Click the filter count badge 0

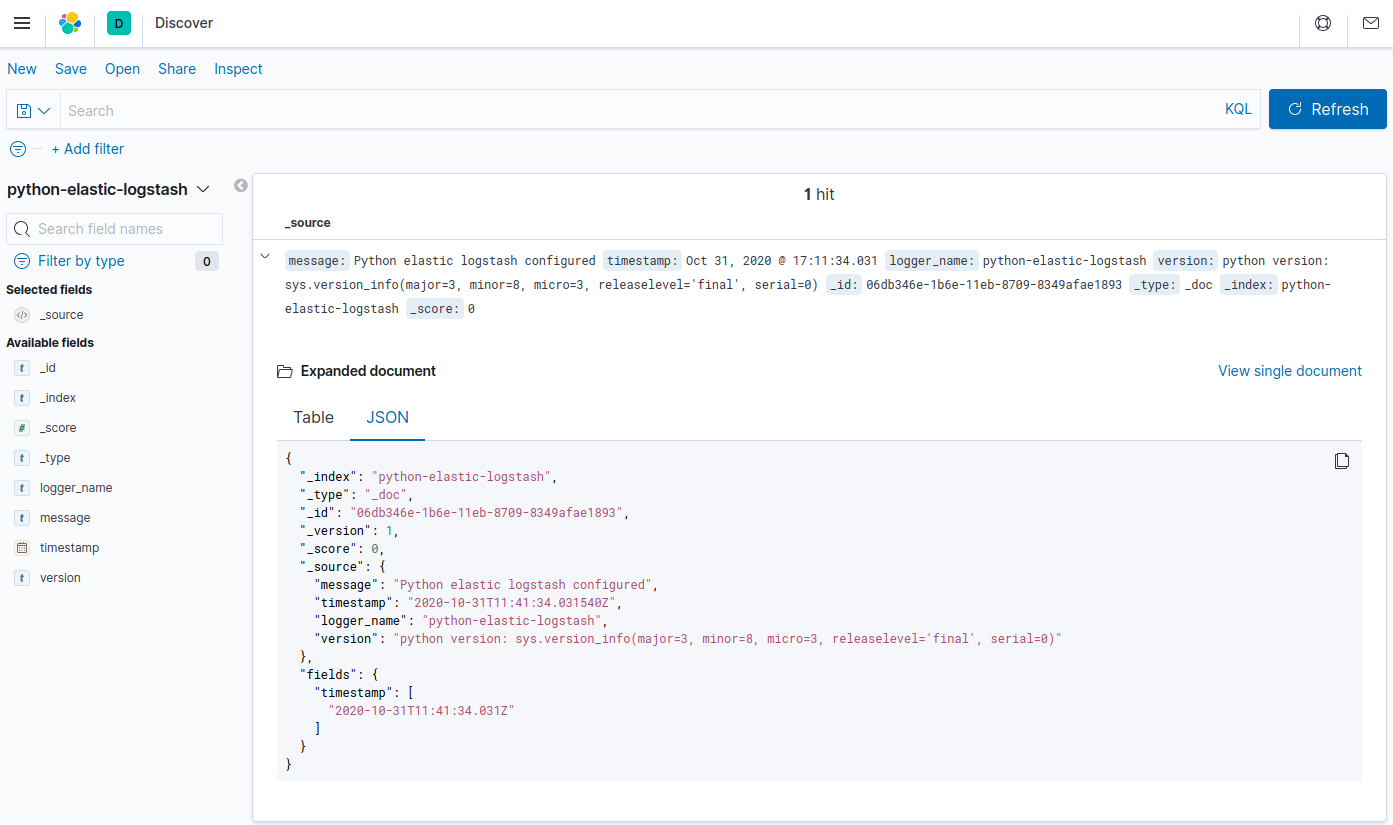click(206, 261)
